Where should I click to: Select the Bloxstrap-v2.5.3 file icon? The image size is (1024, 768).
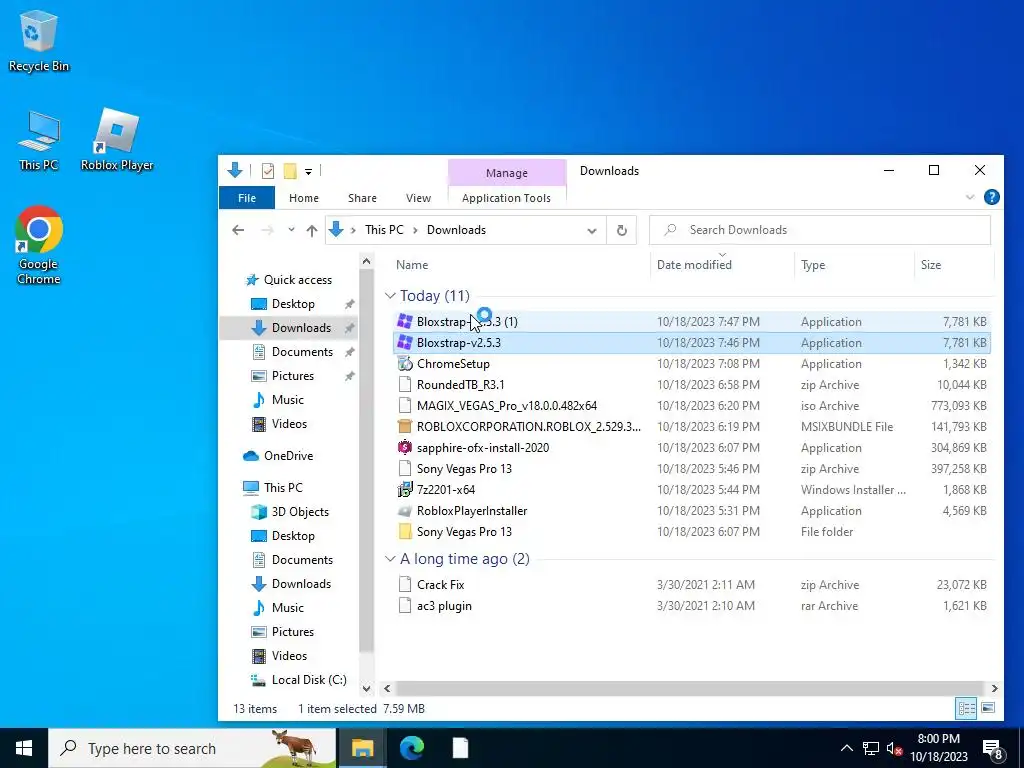pyautogui.click(x=405, y=342)
